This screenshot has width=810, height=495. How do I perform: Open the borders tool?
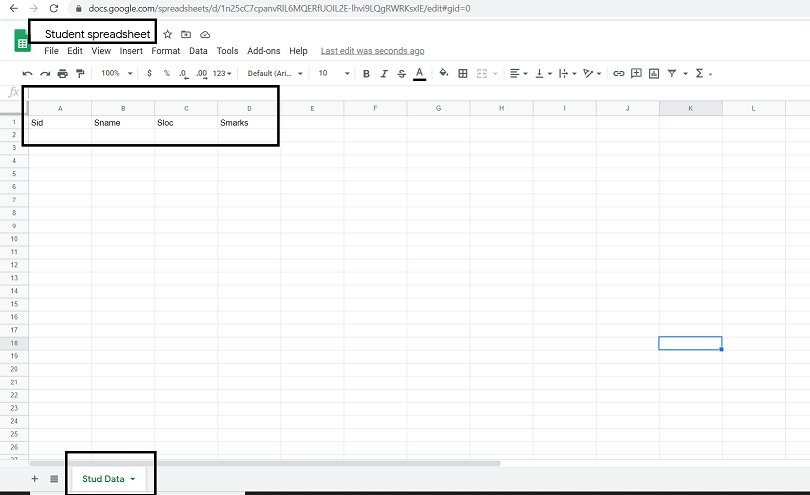(463, 73)
